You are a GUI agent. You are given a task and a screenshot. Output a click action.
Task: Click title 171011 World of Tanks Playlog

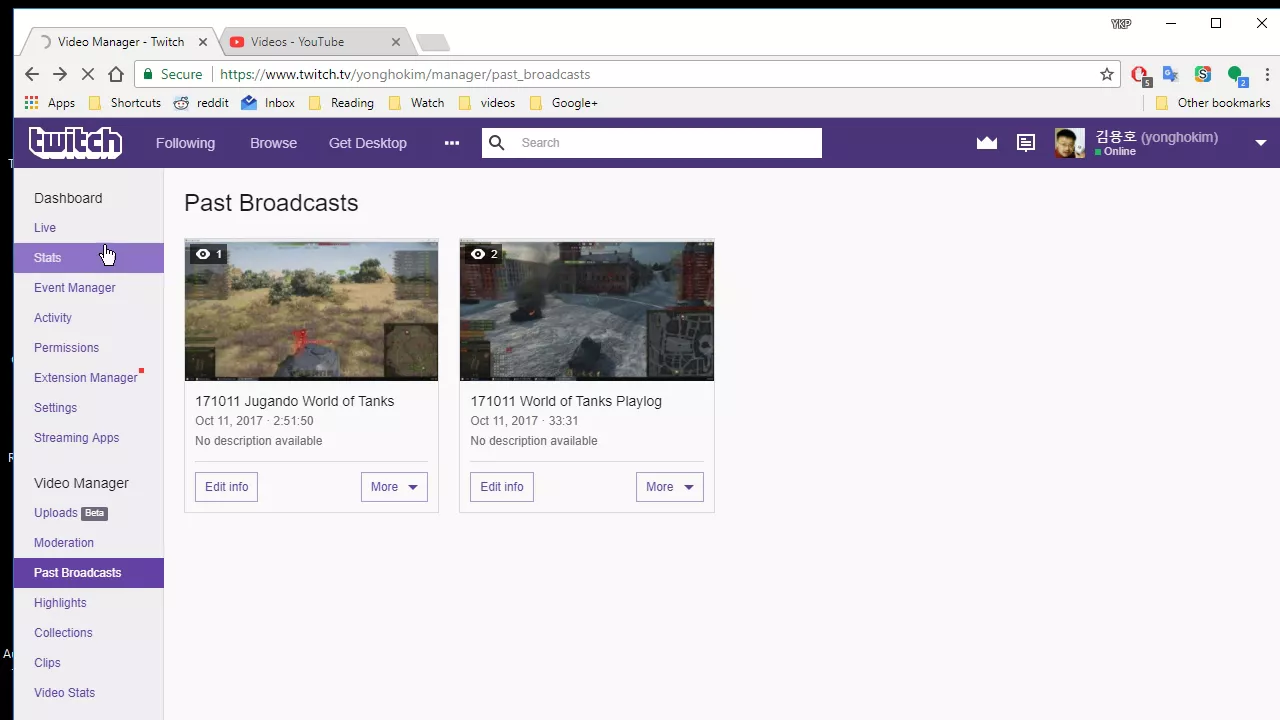566,401
